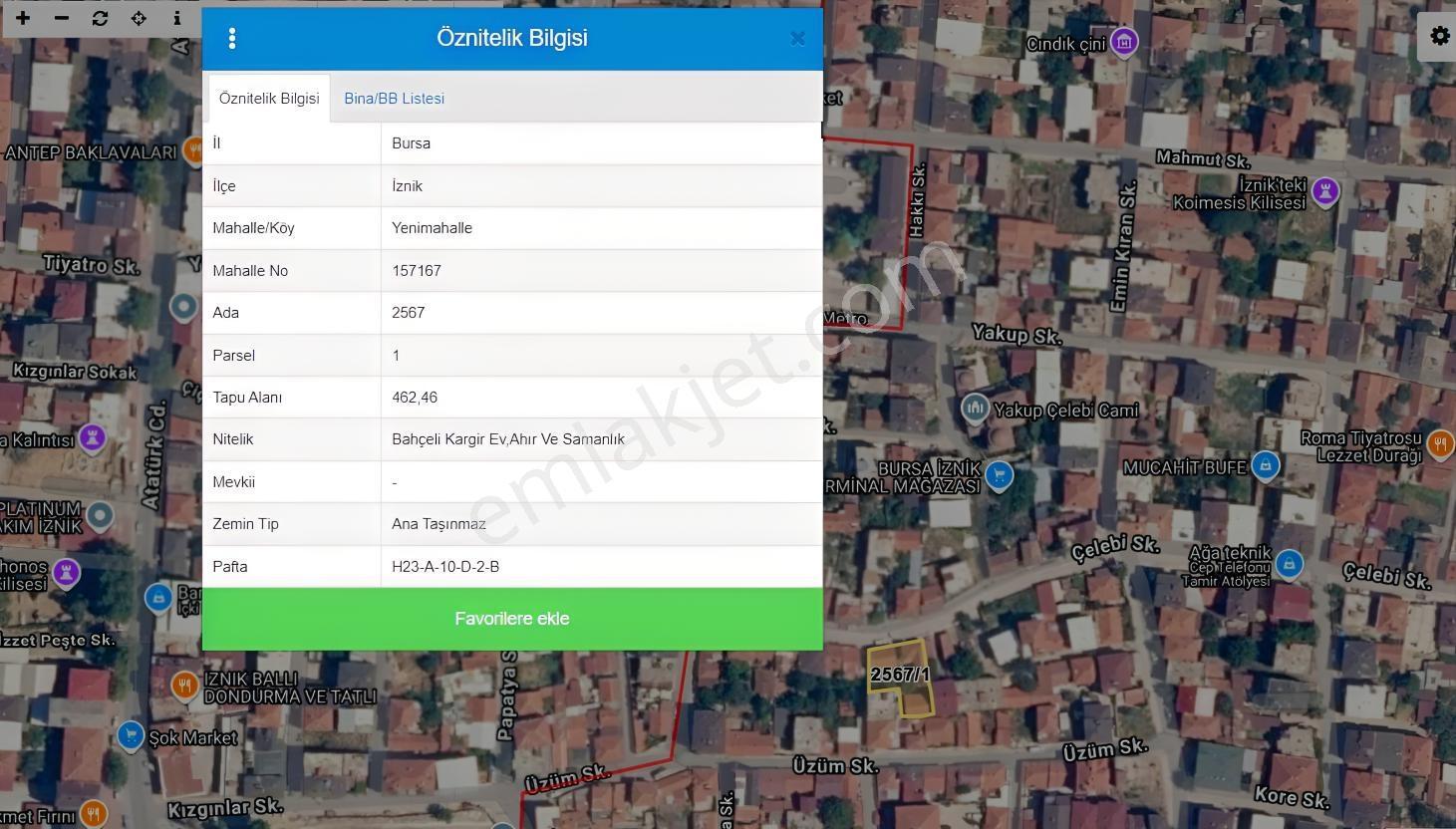The height and width of the screenshot is (829, 1456).
Task: Select the 2567/1 parcel outline on the map
Action: [x=902, y=680]
